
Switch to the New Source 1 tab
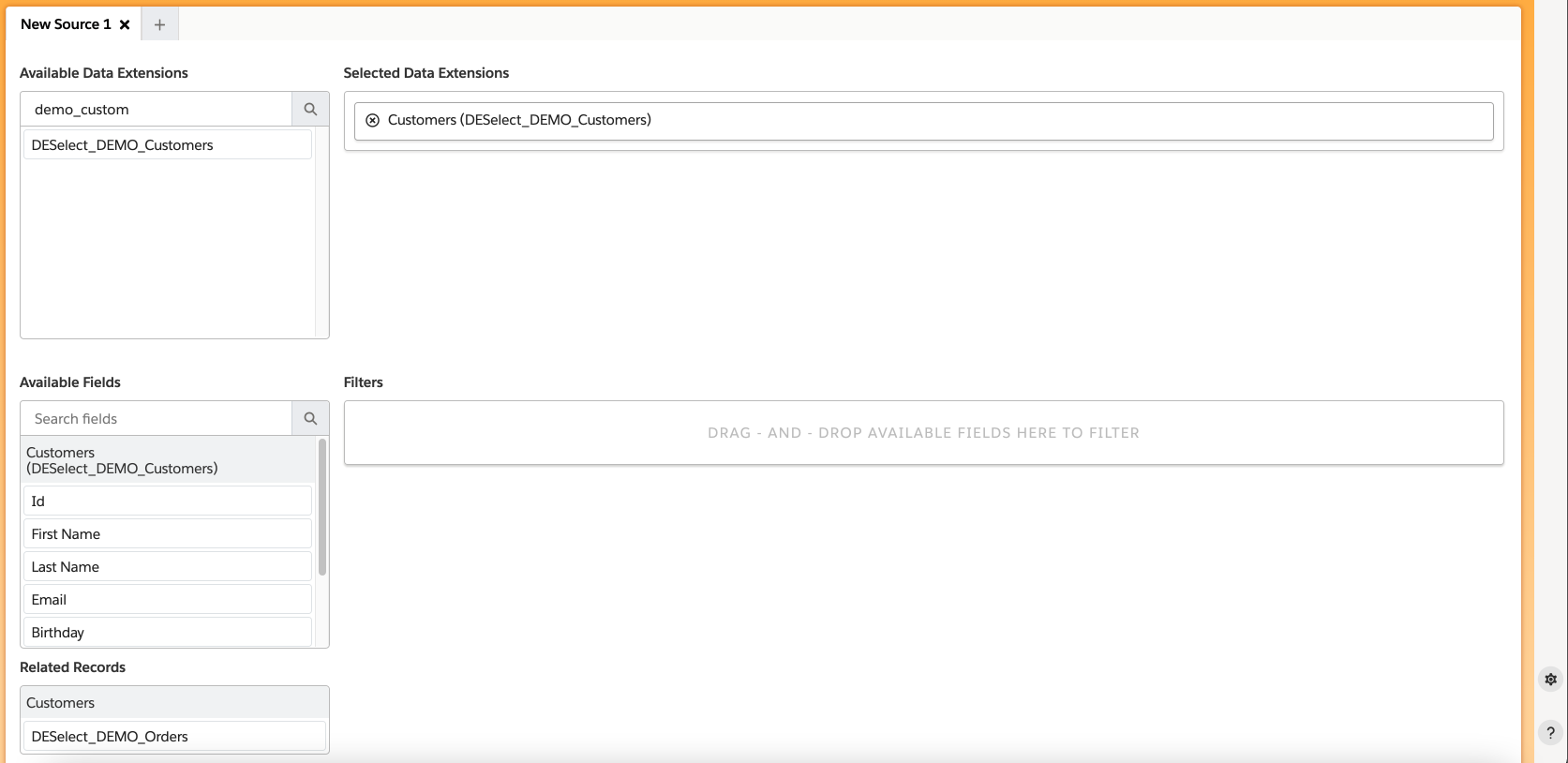pos(66,24)
